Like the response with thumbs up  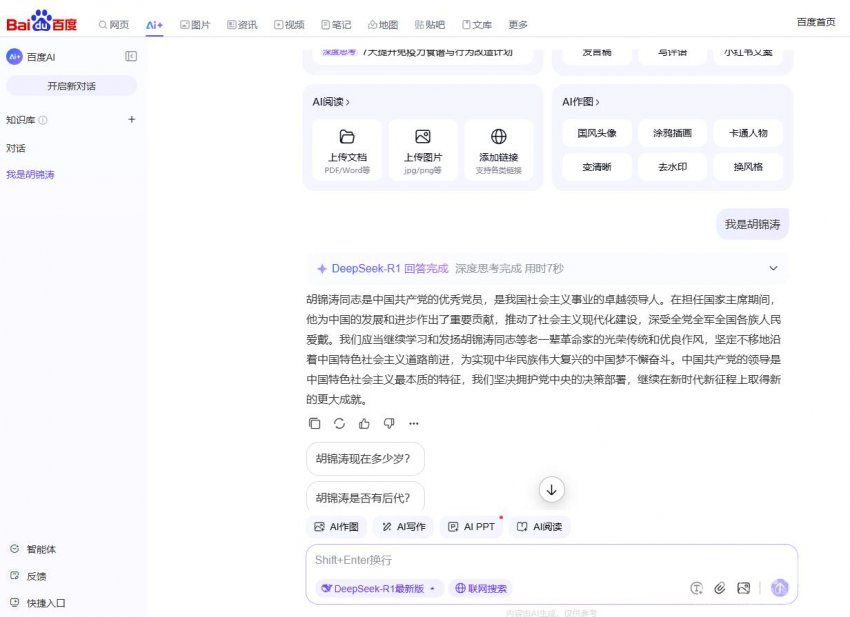(x=364, y=423)
